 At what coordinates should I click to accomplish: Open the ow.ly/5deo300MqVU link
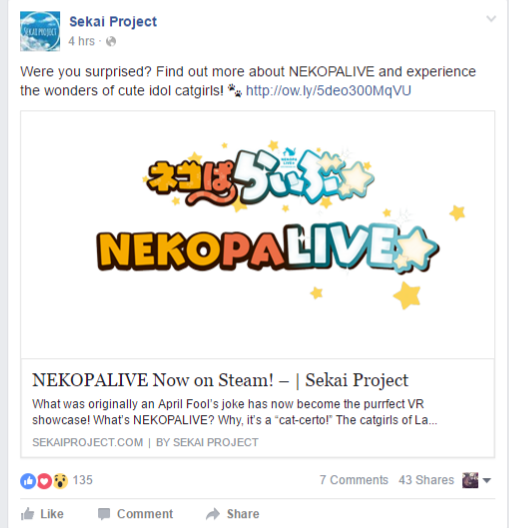click(x=328, y=91)
